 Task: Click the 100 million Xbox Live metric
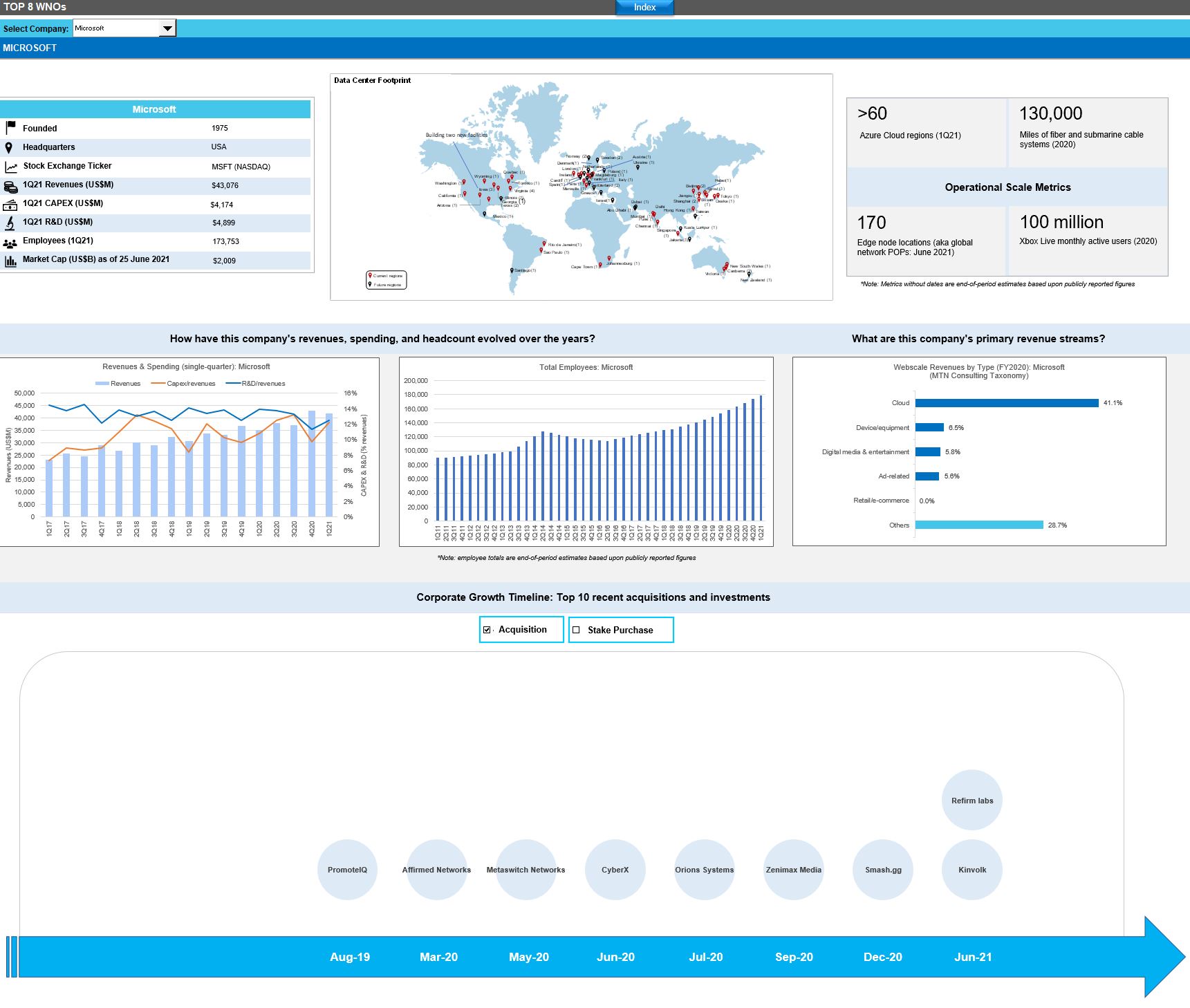pyautogui.click(x=1088, y=241)
